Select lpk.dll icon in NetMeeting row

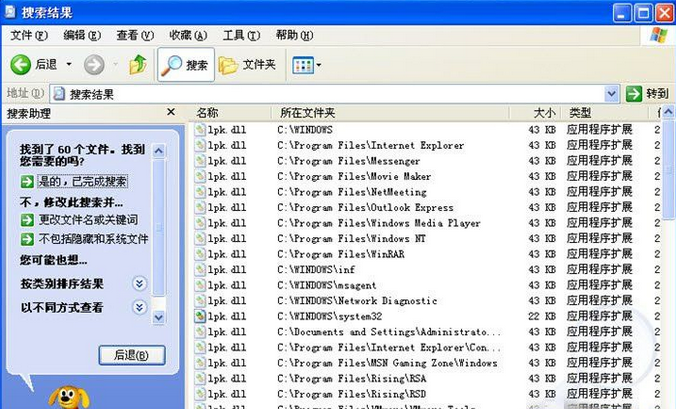200,191
